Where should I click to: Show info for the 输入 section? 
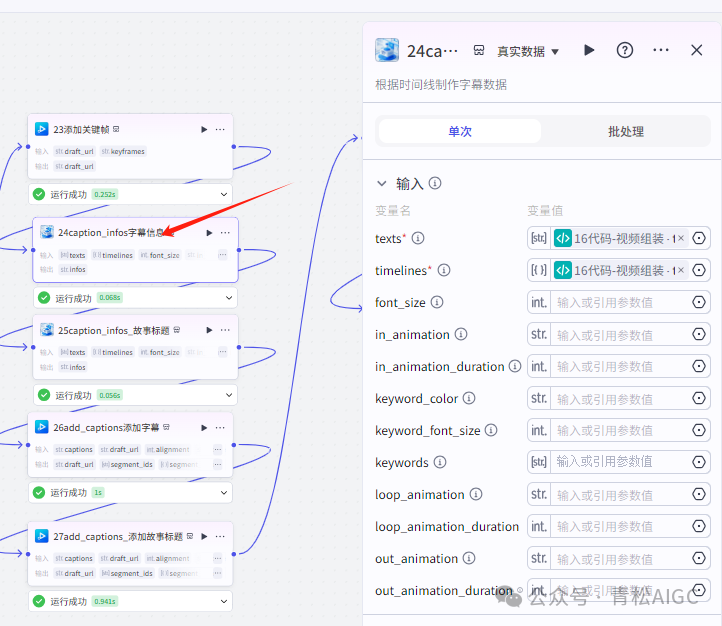tap(435, 183)
